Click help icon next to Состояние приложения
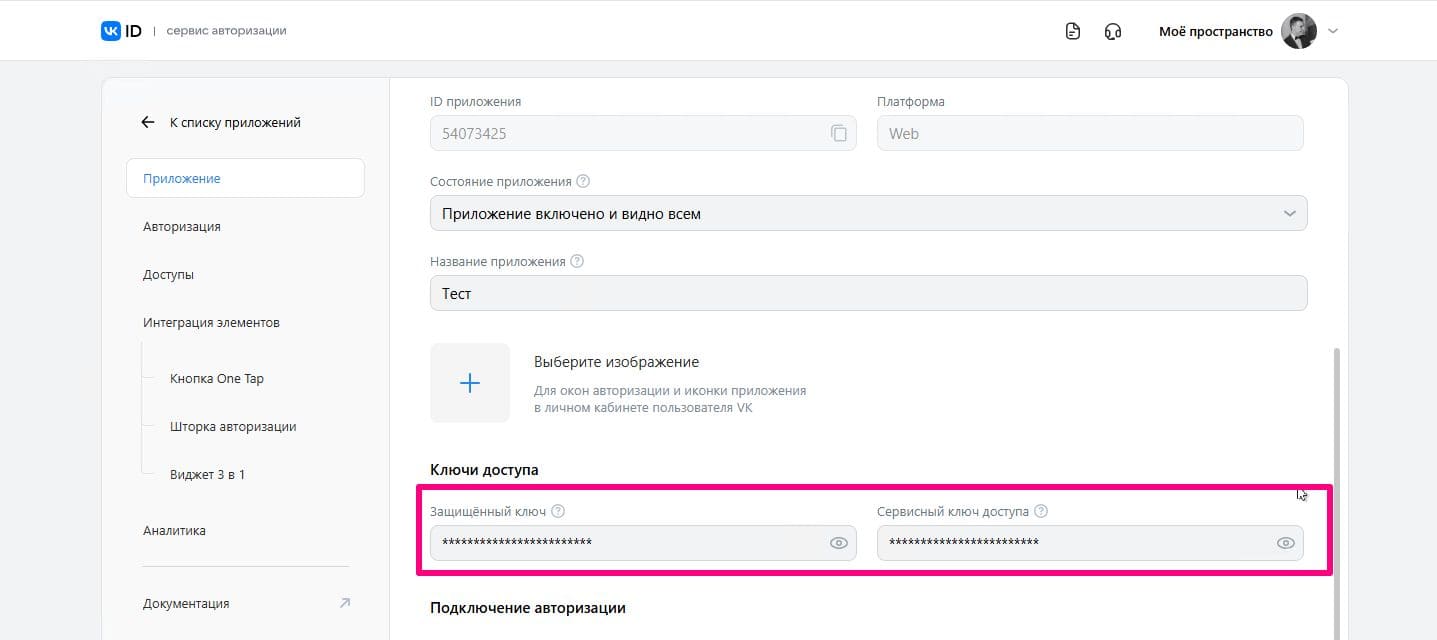 (x=583, y=182)
